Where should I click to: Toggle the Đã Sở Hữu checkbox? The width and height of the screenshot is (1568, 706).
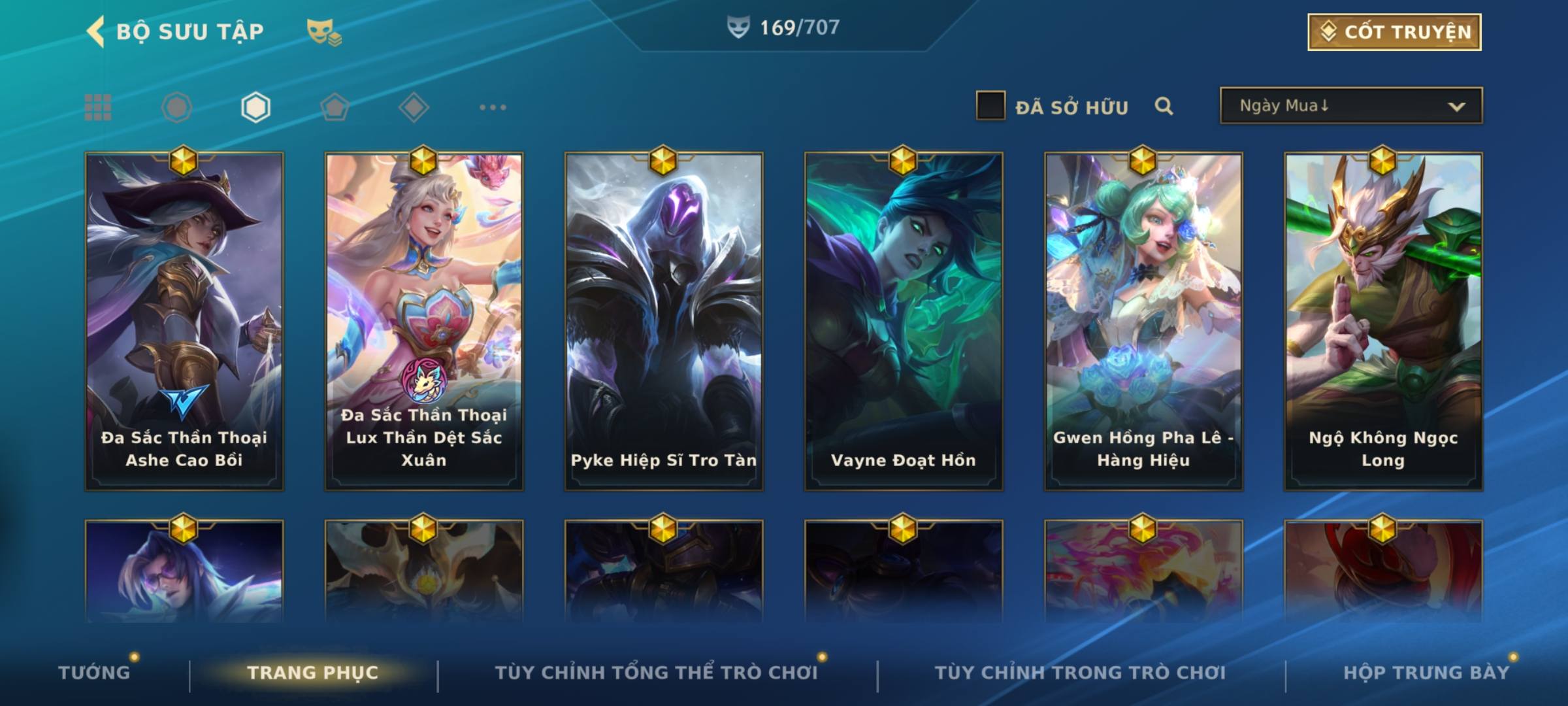coord(990,106)
